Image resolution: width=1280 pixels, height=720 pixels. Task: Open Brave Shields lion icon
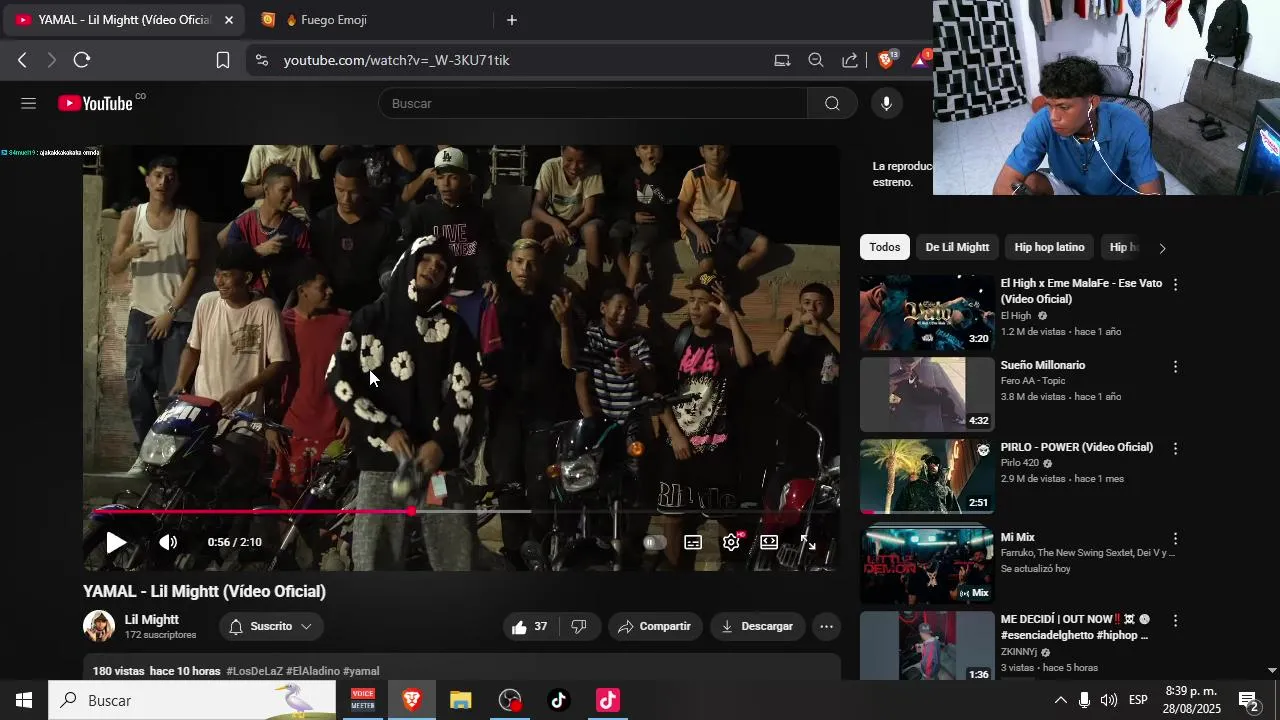click(x=885, y=60)
